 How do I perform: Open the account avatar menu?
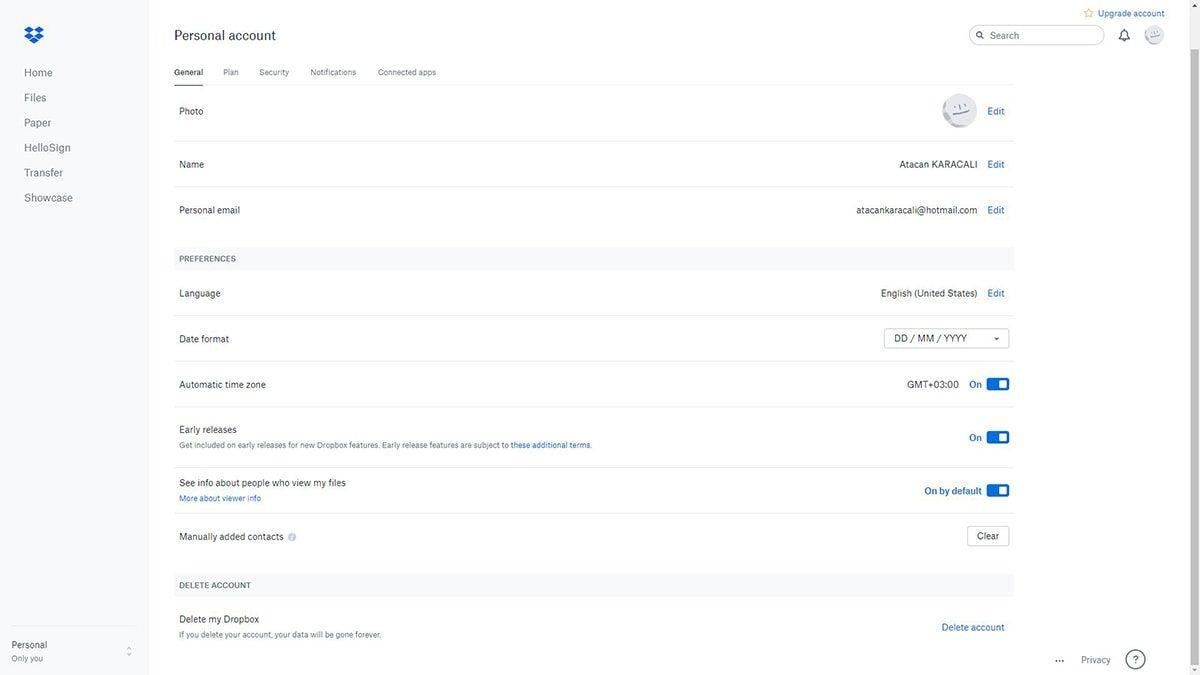pyautogui.click(x=1154, y=35)
